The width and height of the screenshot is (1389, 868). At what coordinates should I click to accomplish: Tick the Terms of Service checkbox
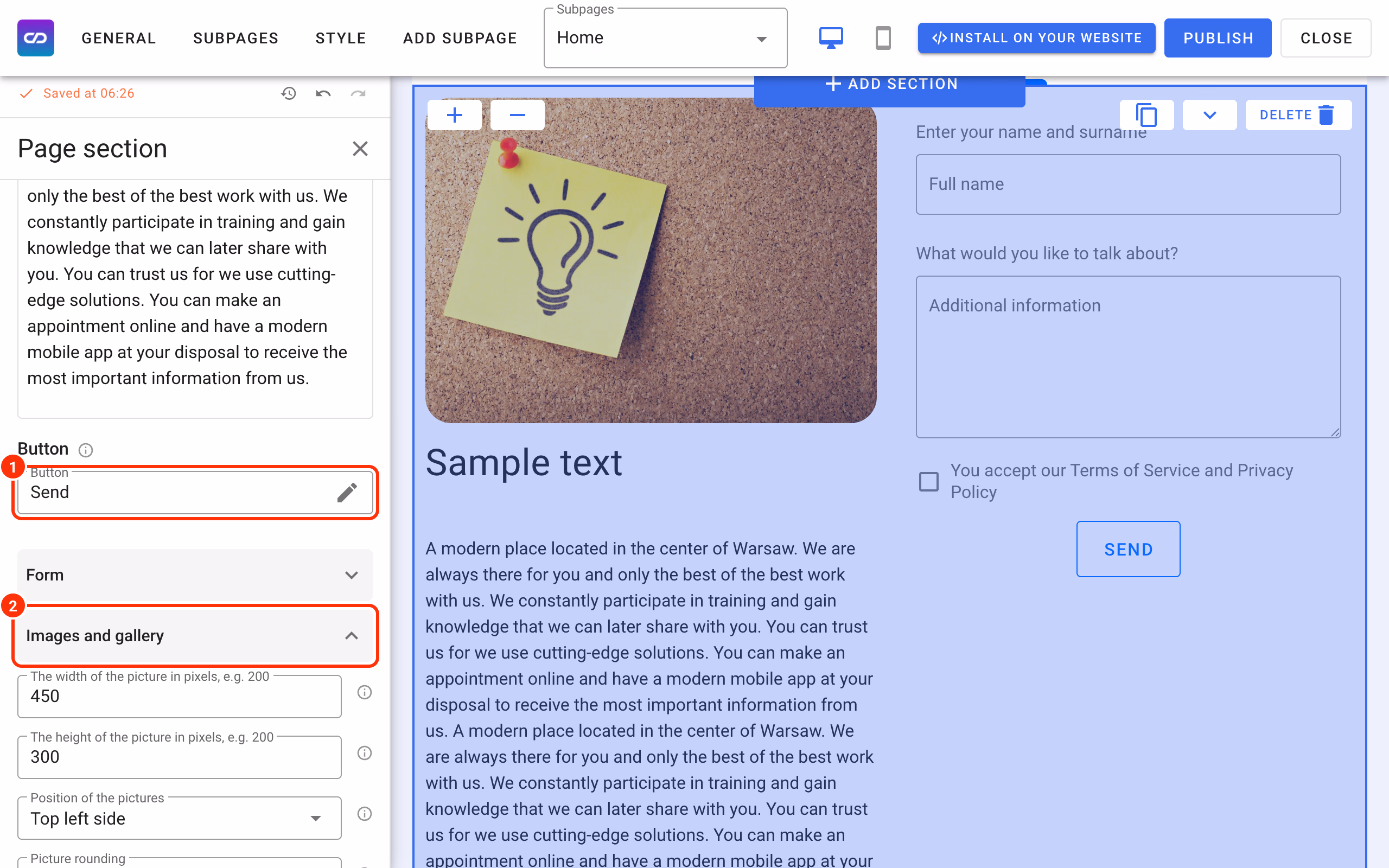click(x=929, y=481)
